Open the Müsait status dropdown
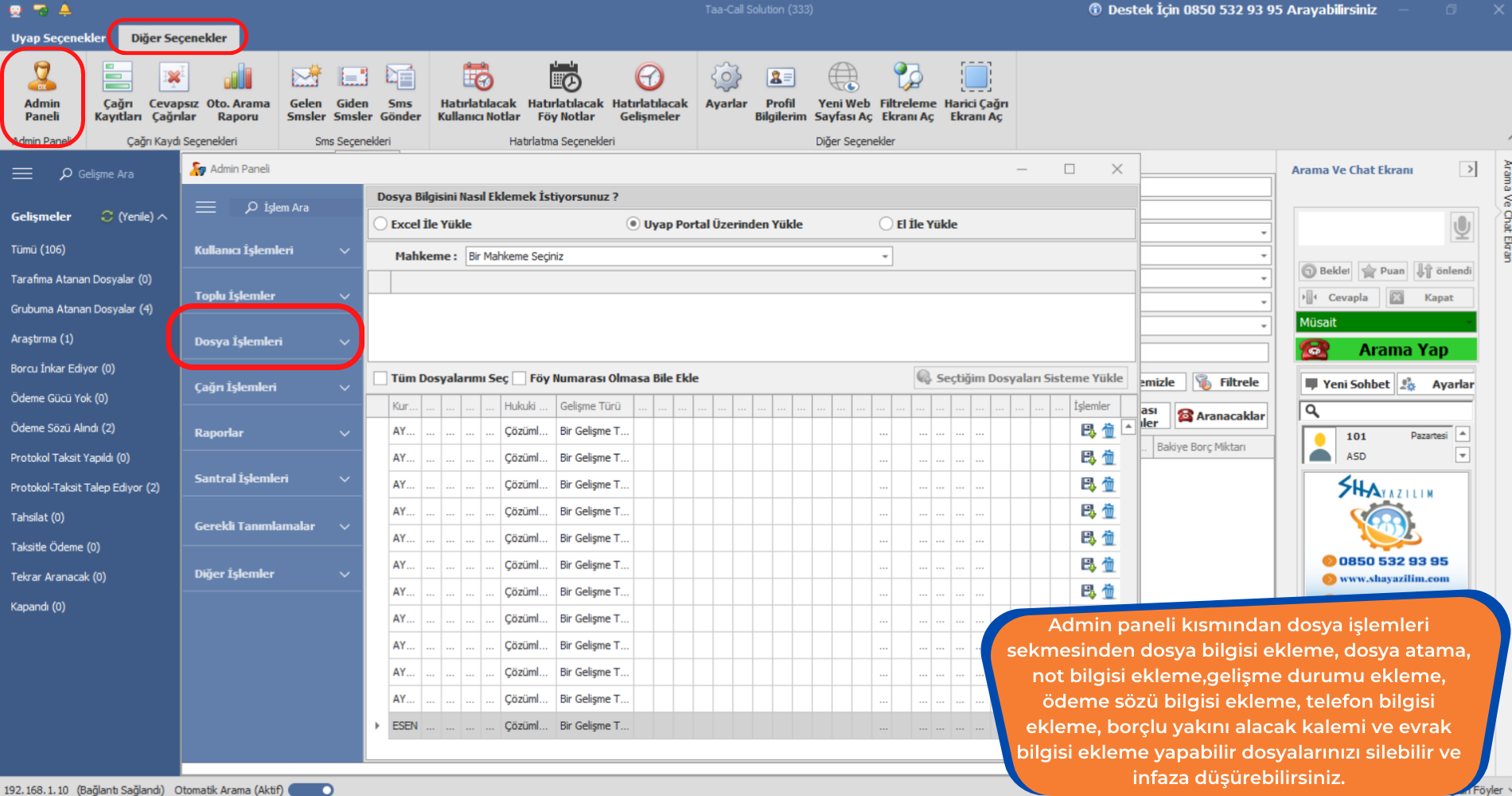1512x796 pixels. coord(1385,322)
